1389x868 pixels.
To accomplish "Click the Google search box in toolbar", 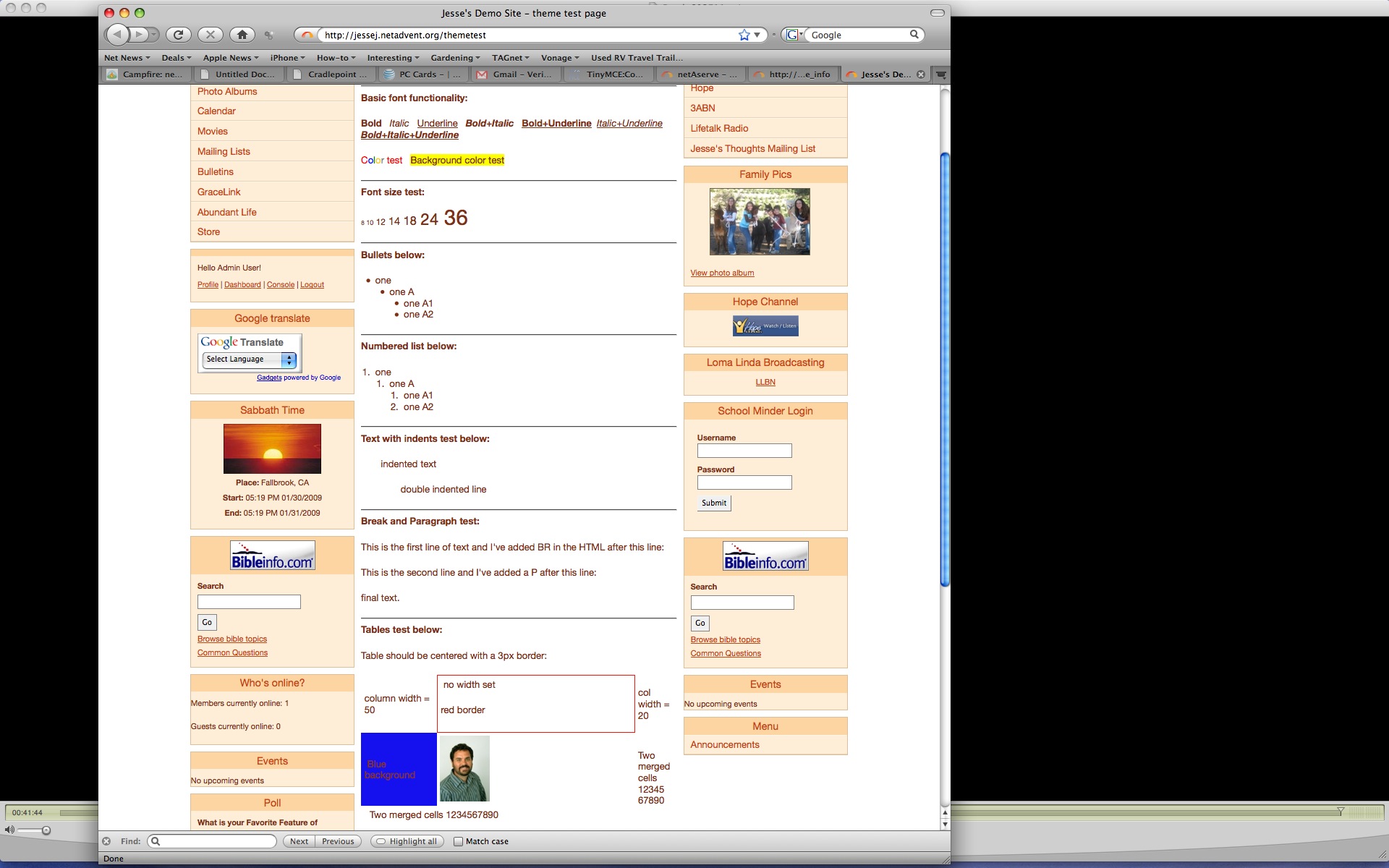I will pyautogui.click(x=858, y=35).
